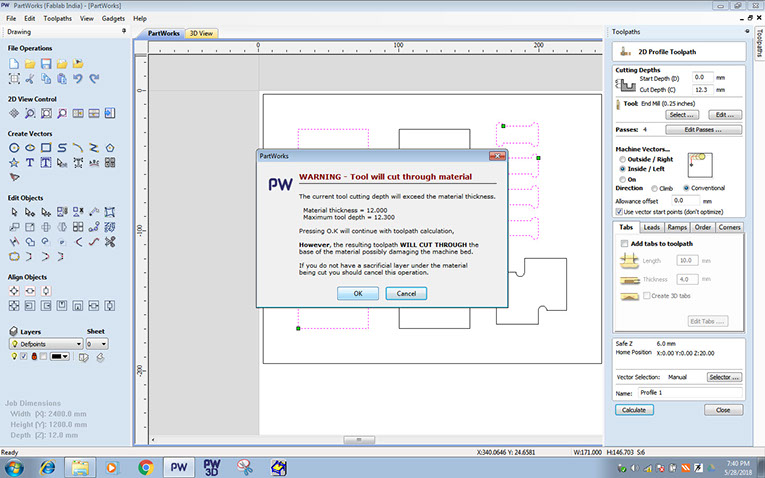Copy selected objects icon

pos(46,79)
